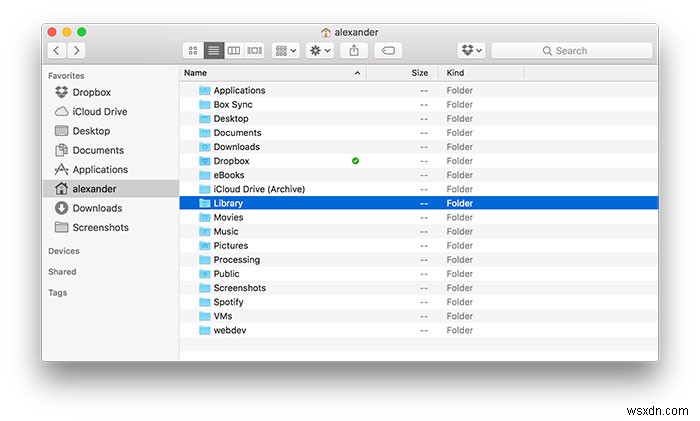Select the Screenshots folder in the list
This screenshot has width=700, height=421.
[419, 288]
